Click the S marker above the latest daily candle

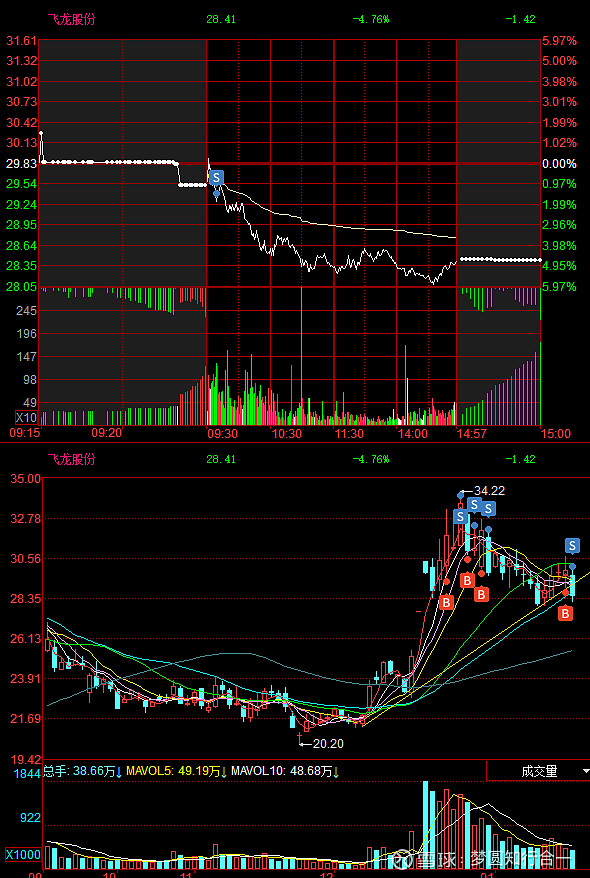pos(572,545)
